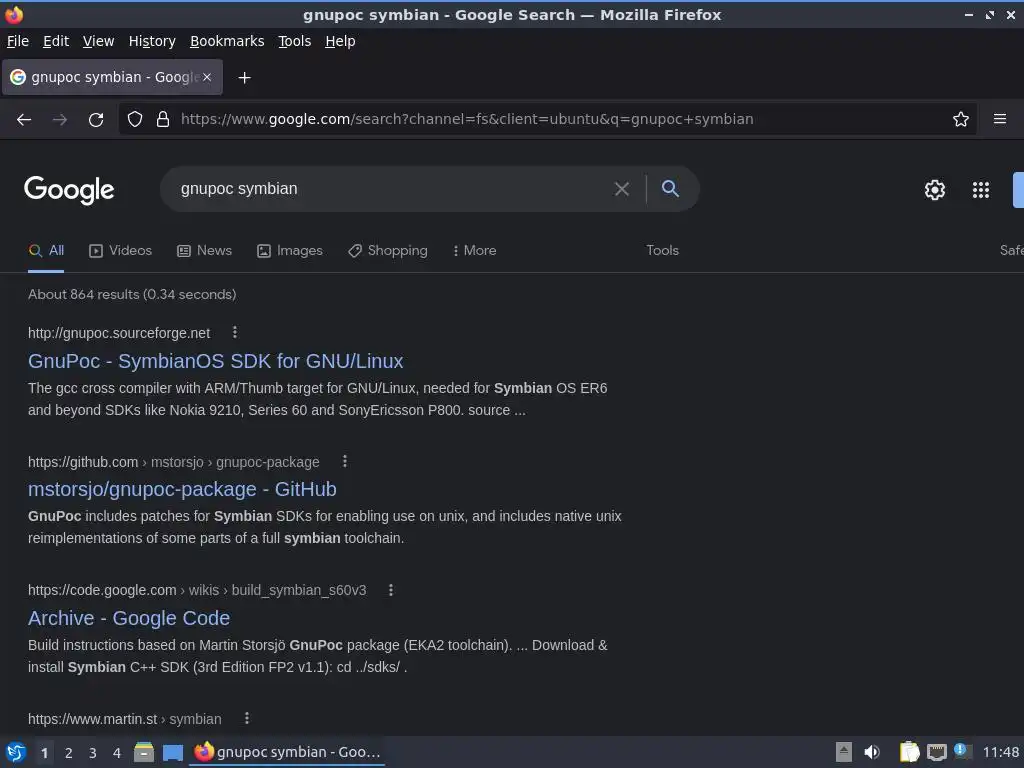The height and width of the screenshot is (768, 1024).
Task: Open mstorsjo/gnupoc-package - GitHub link
Action: coord(182,489)
